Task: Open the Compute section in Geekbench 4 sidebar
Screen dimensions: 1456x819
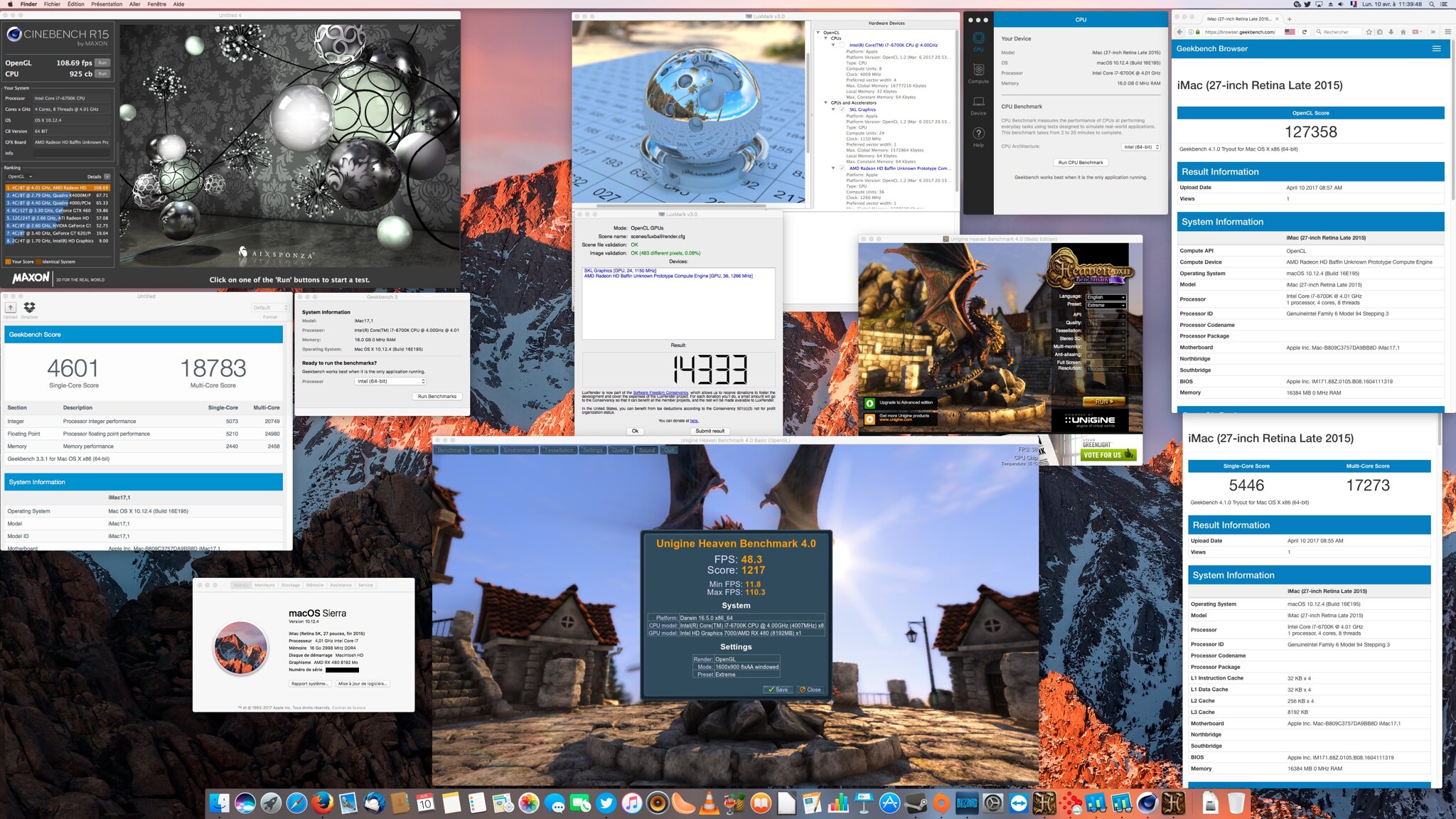Action: pos(978,73)
